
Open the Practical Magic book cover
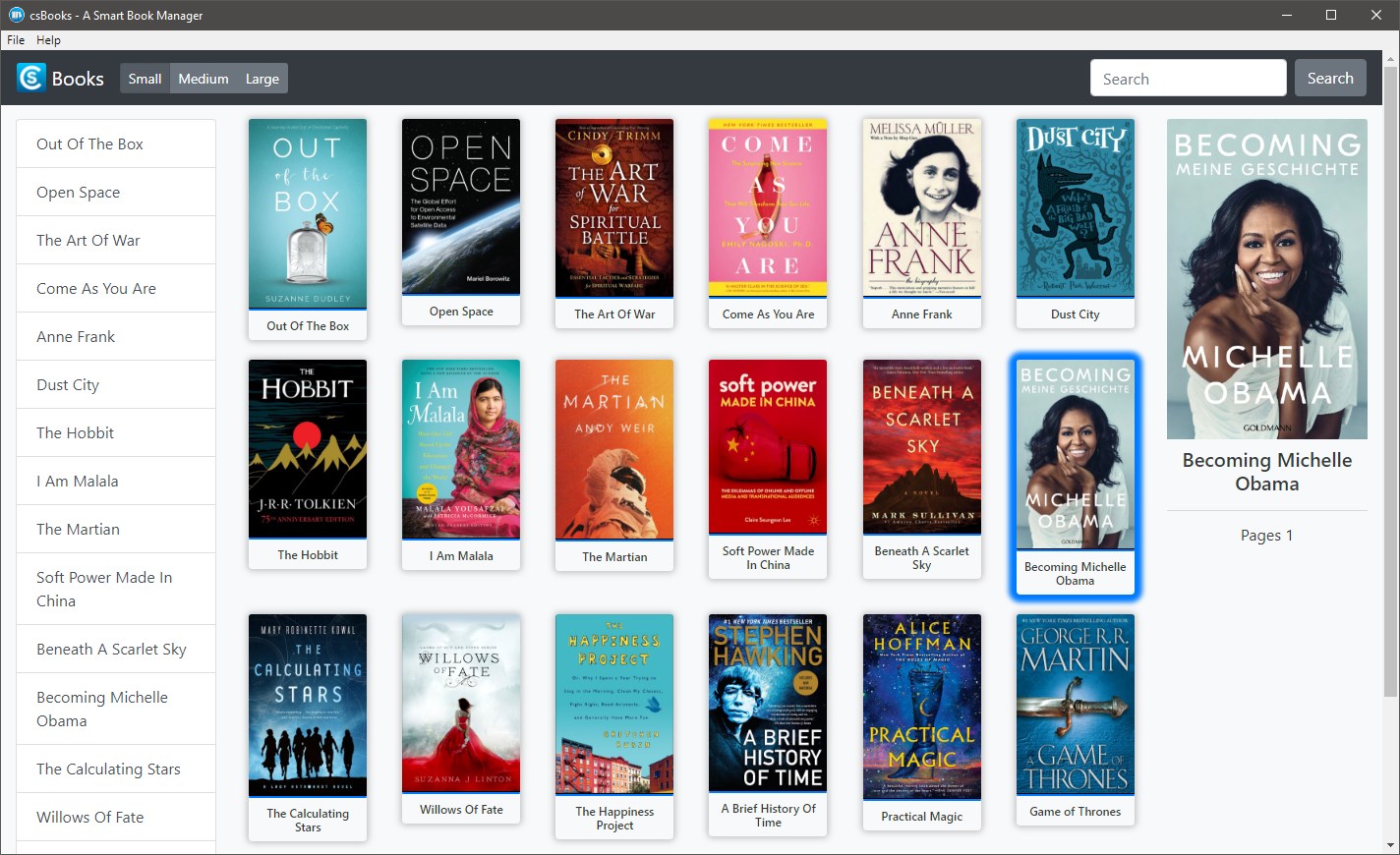pos(922,707)
